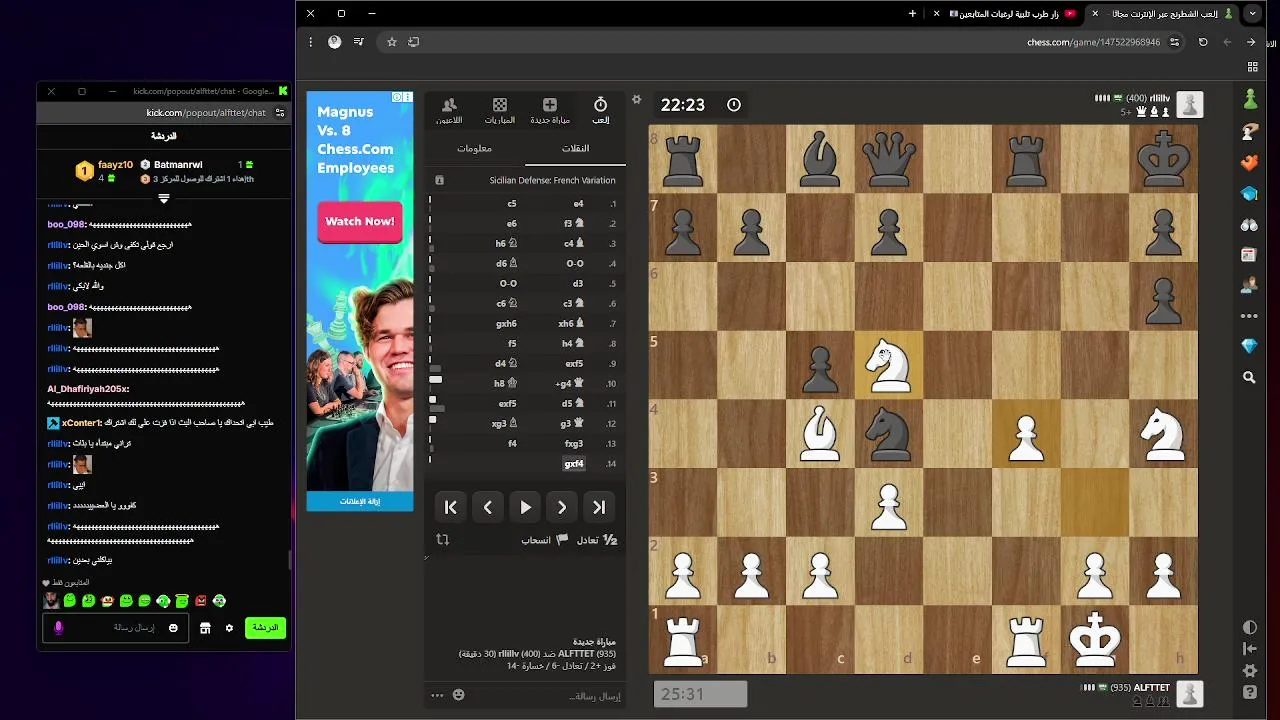
Task: Open the Games tab (المباريات)
Action: tap(500, 110)
